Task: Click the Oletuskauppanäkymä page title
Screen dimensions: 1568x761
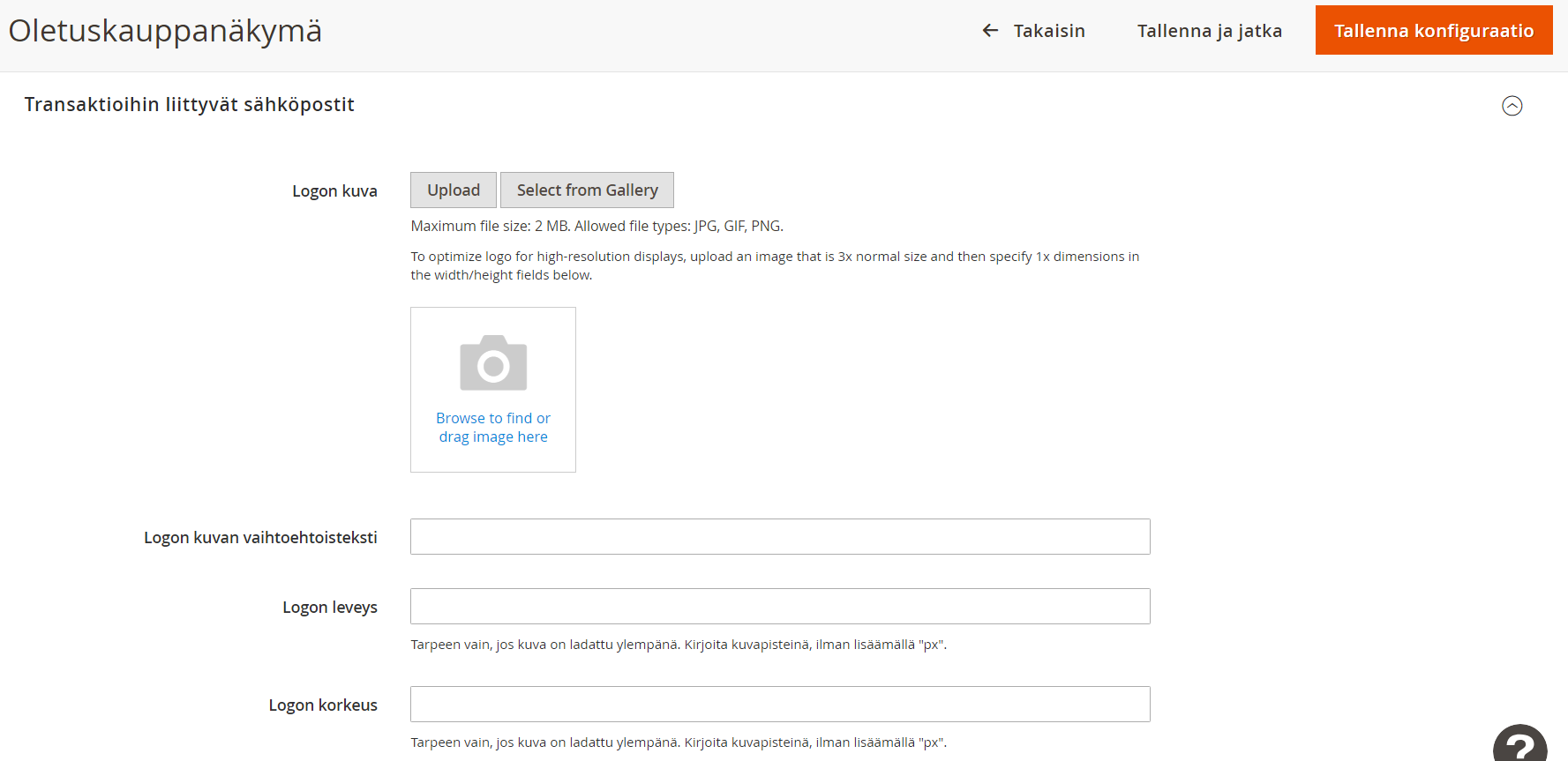Action: pyautogui.click(x=165, y=31)
